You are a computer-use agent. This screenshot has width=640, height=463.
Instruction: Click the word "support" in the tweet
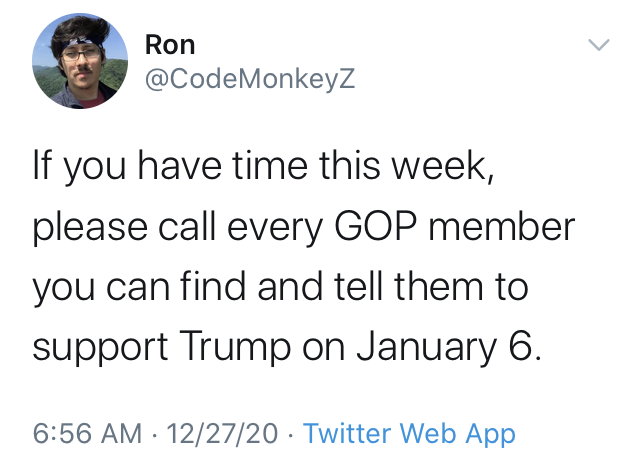[x=100, y=348]
